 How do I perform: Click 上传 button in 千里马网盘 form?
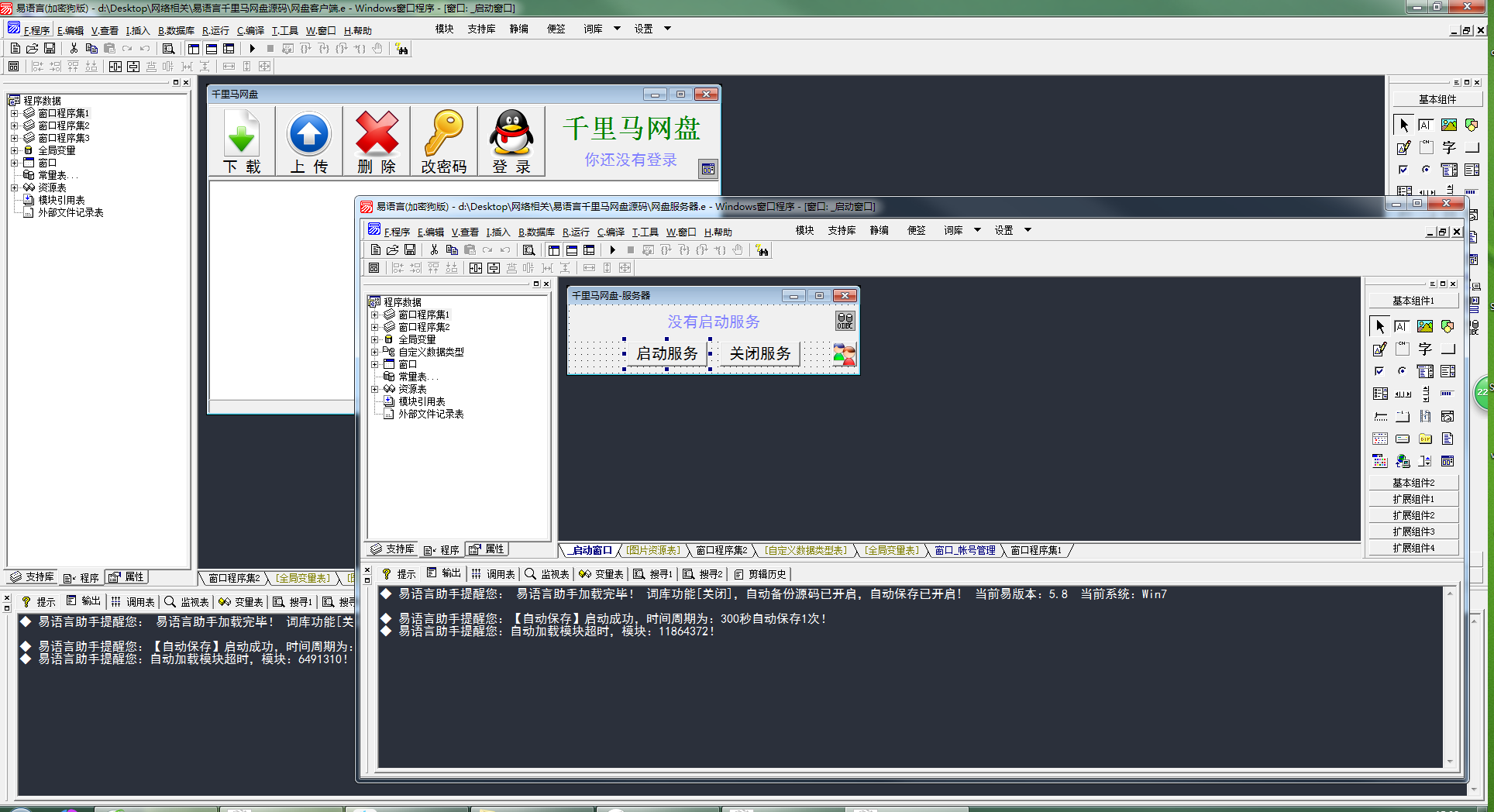pyautogui.click(x=309, y=142)
